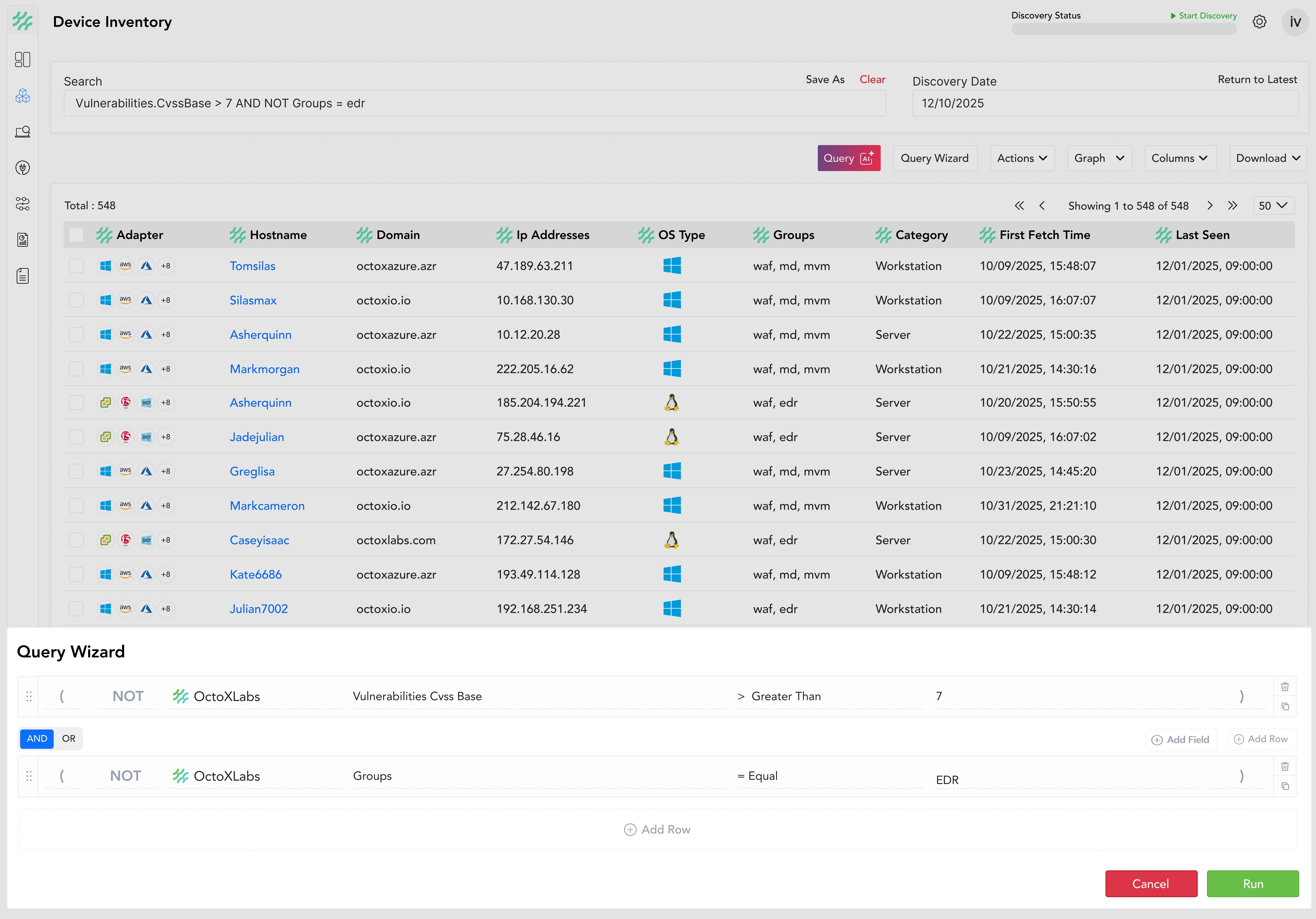Check the Markmorgan row checkbox
The width and height of the screenshot is (1316, 919).
(x=76, y=368)
